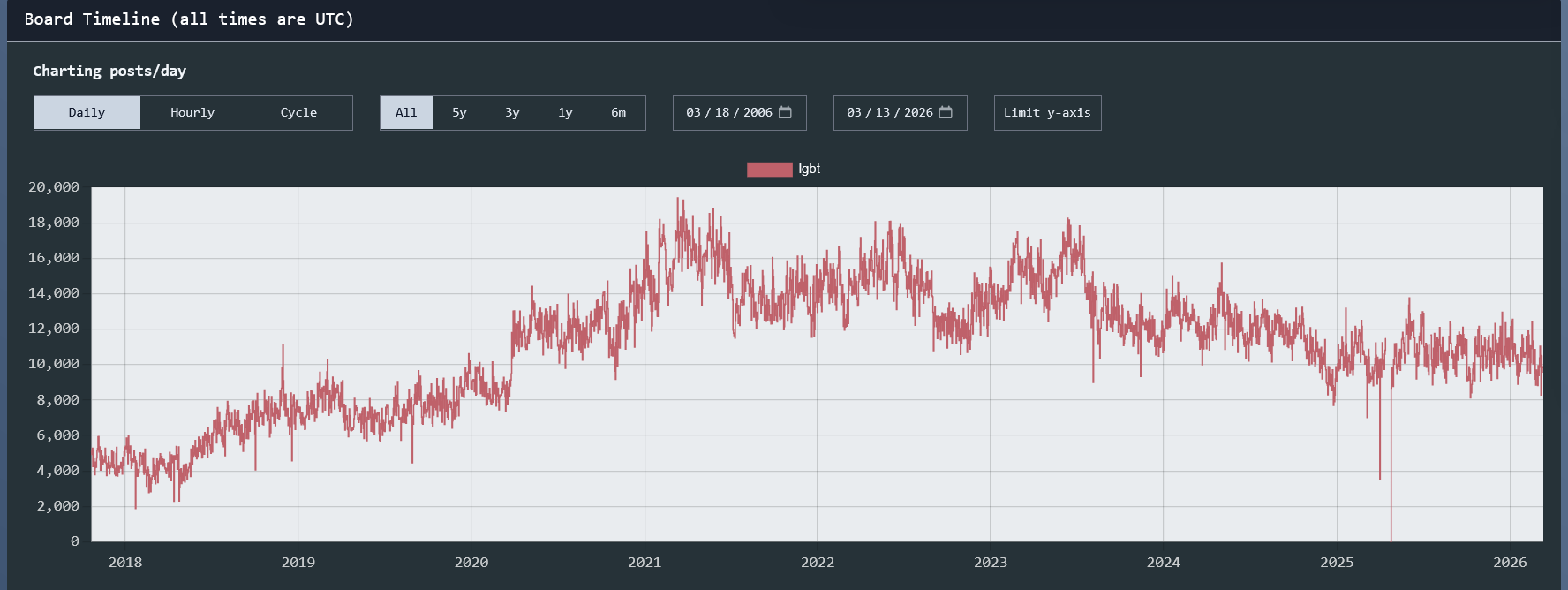Click the 20,000 y-axis label
The width and height of the screenshot is (1568, 590).
(54, 187)
